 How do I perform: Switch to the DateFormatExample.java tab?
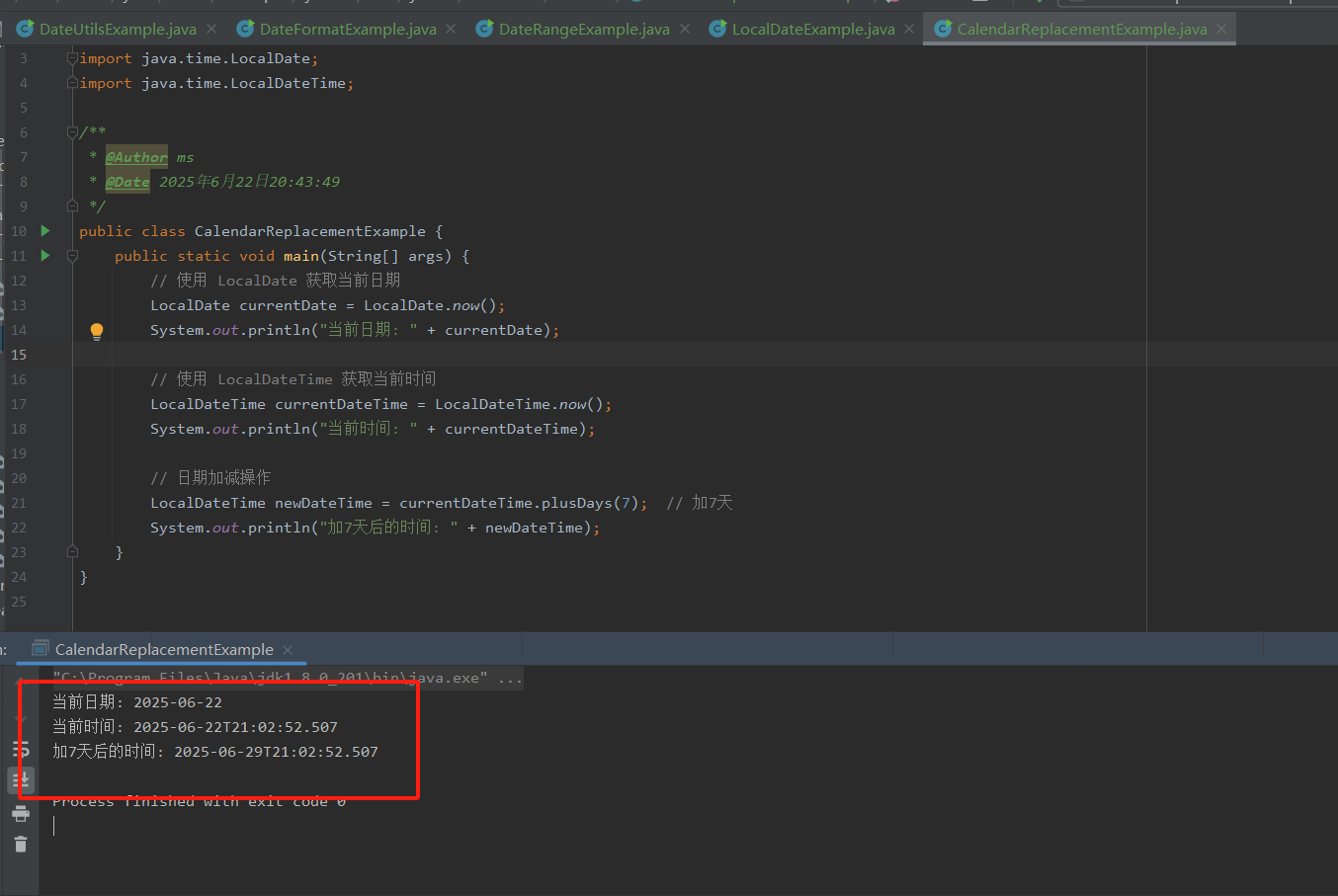pyautogui.click(x=347, y=30)
